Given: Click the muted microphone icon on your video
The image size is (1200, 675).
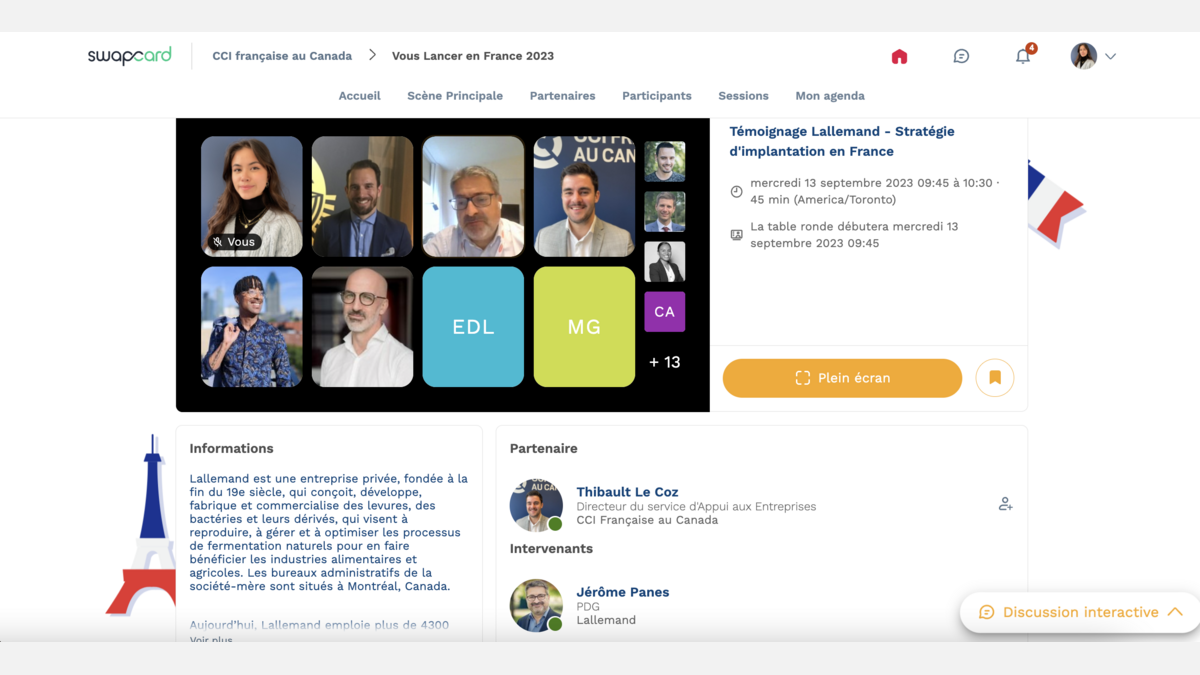Looking at the screenshot, I should coord(218,242).
